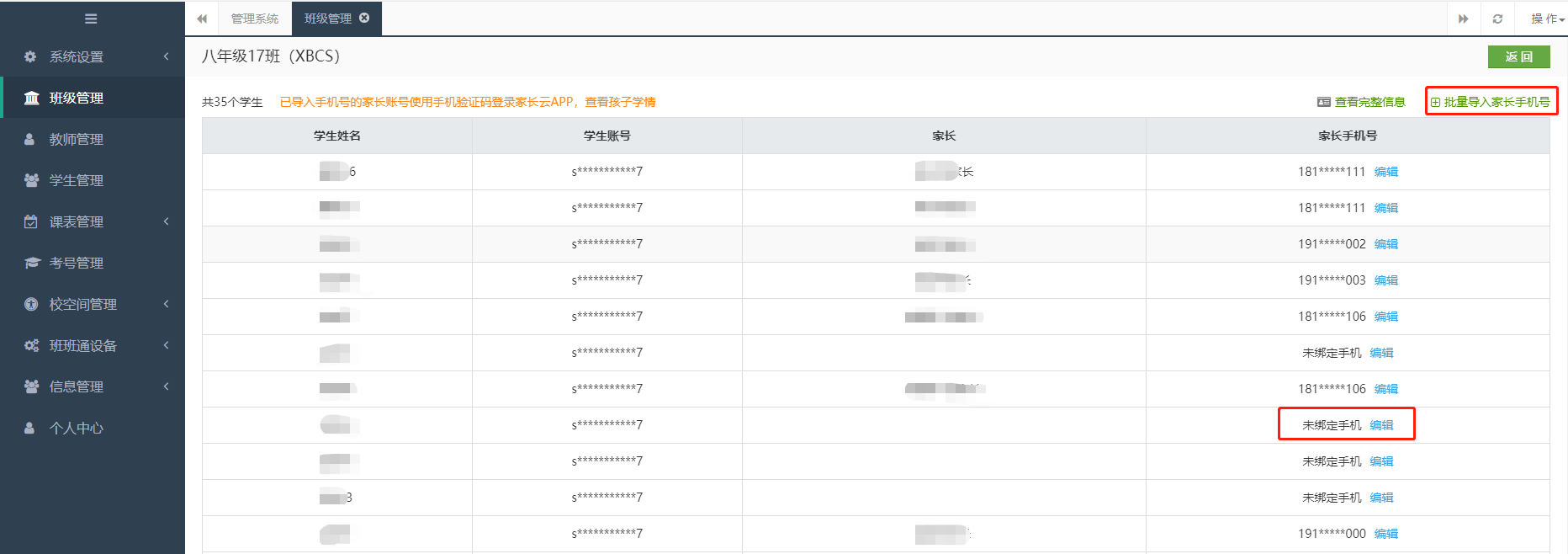1568x554 pixels.
Task: Toggle the hamburger sidebar menu icon
Action: tap(91, 19)
